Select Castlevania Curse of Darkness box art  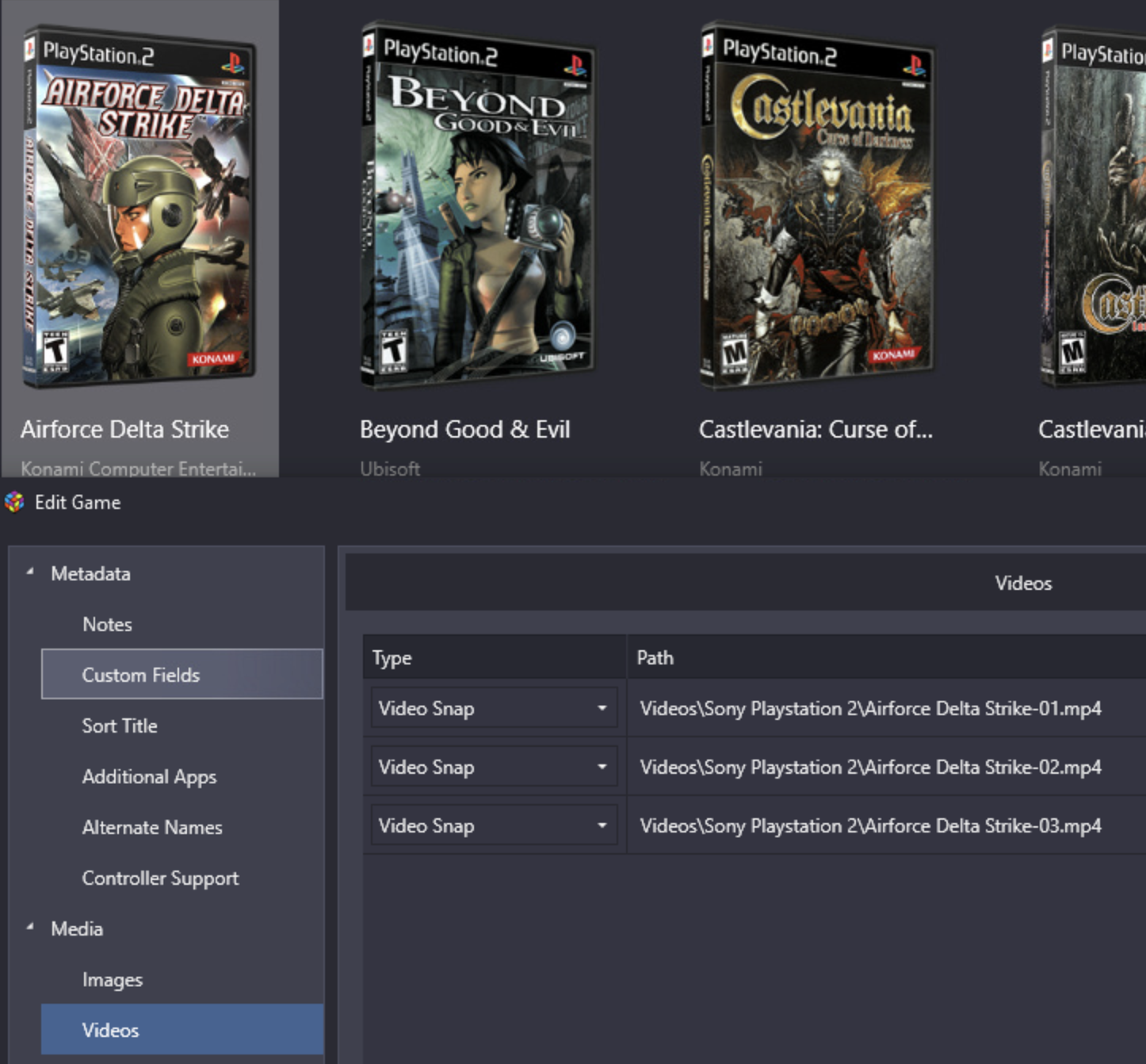pyautogui.click(x=817, y=206)
